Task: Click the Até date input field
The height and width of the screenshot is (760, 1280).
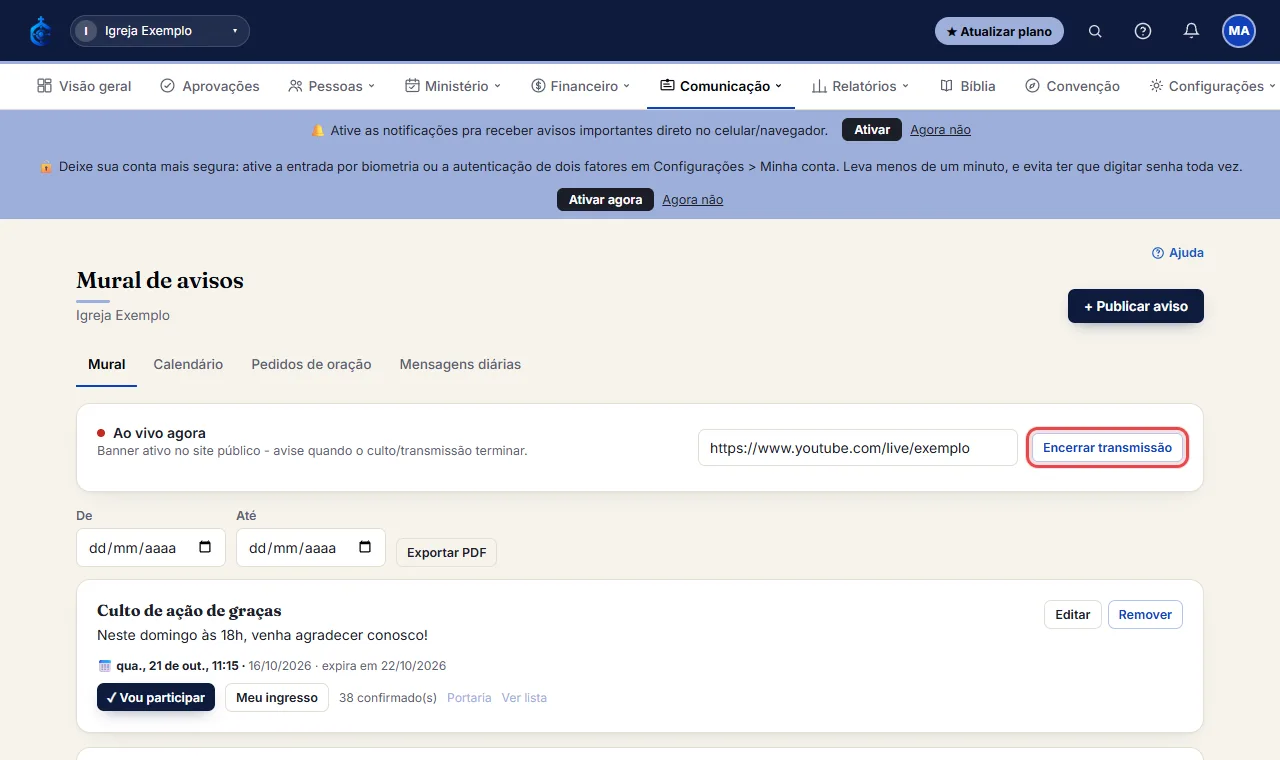Action: [311, 548]
